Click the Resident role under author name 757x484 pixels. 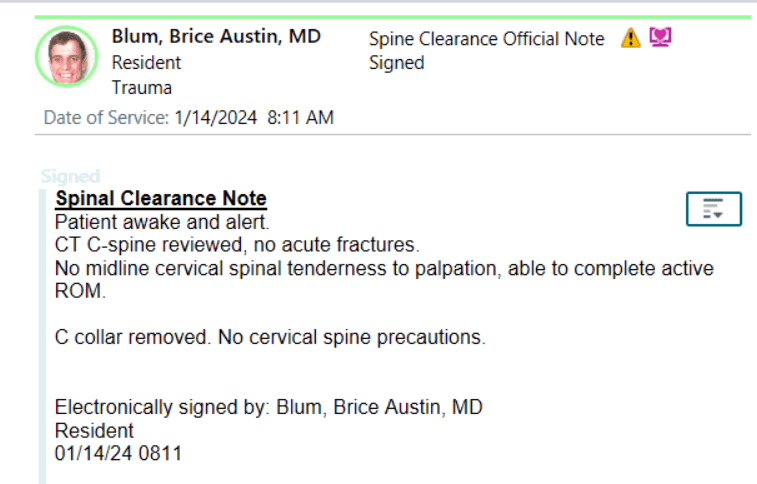(x=146, y=63)
